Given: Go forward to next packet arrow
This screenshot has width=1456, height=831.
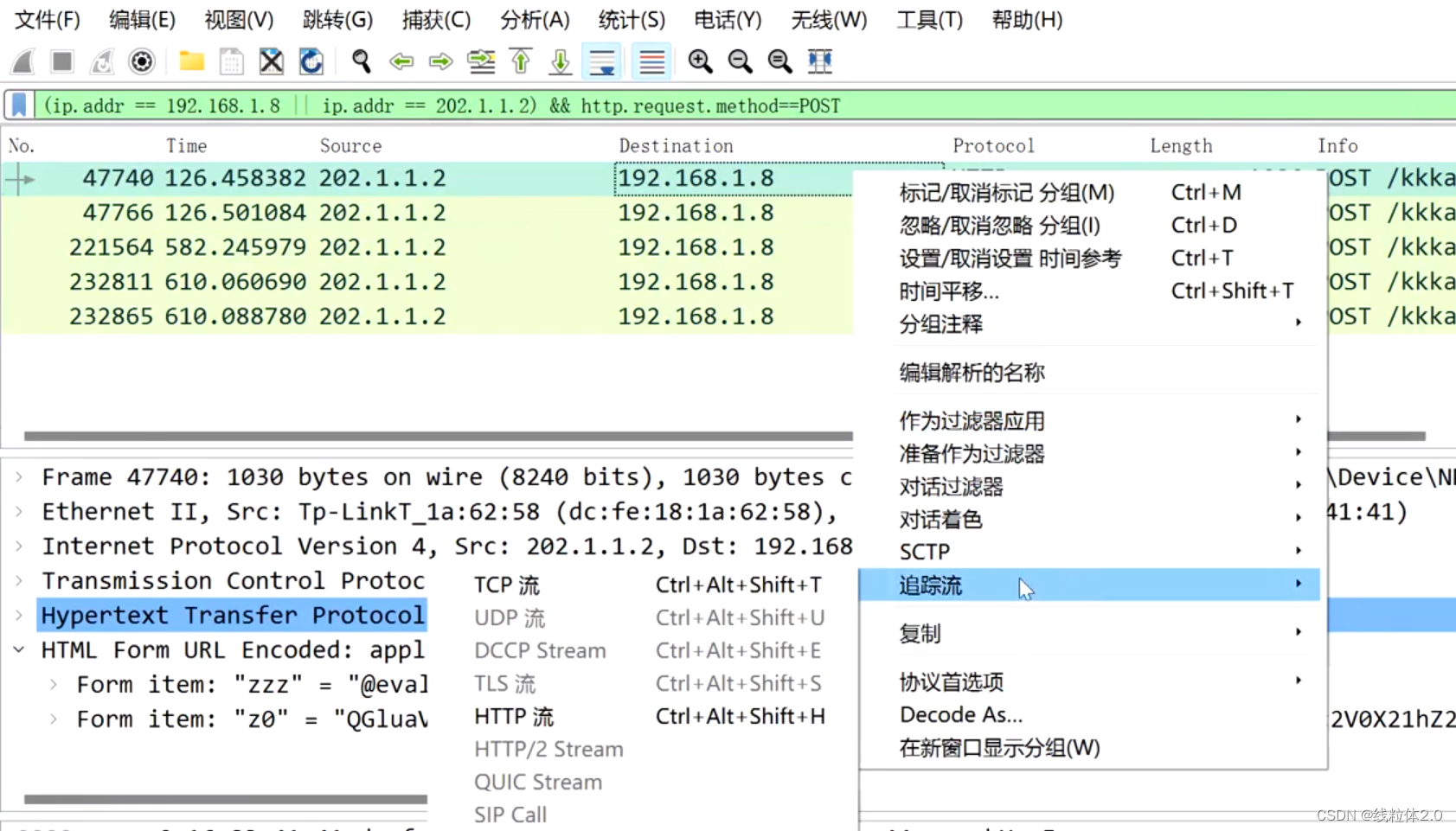Looking at the screenshot, I should (440, 61).
